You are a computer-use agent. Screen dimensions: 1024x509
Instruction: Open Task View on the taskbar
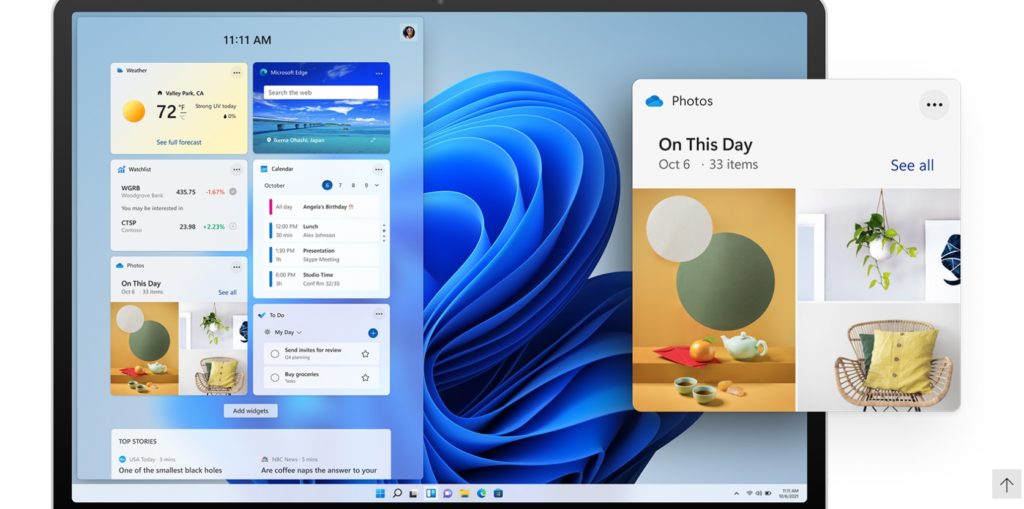pos(413,493)
